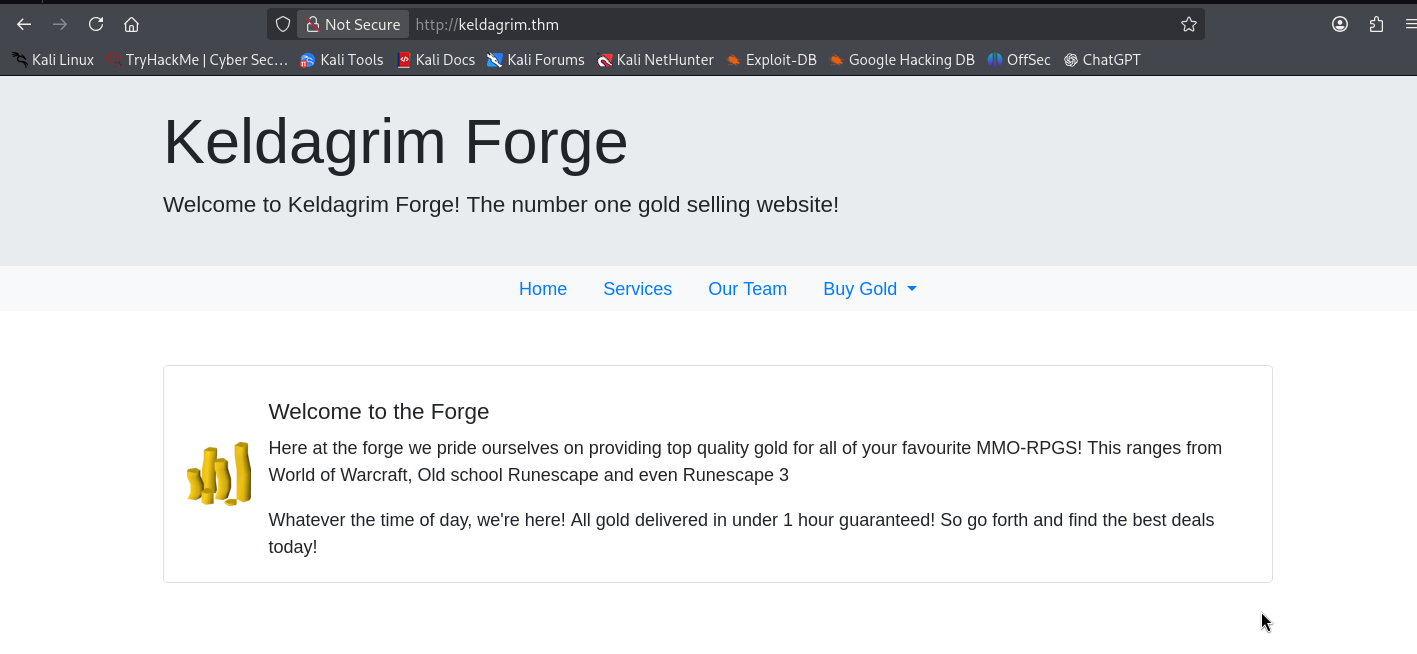Expand the Buy Gold dropdown
Screen dimensions: 1417x654
[x=869, y=289]
